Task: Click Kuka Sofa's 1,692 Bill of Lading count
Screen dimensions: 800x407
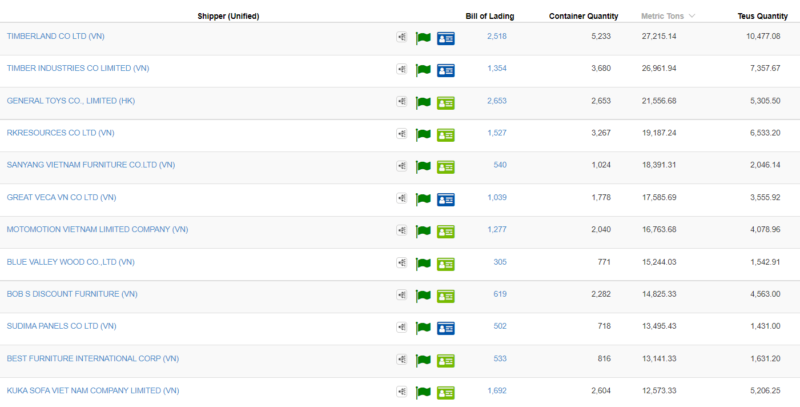Action: tap(497, 390)
